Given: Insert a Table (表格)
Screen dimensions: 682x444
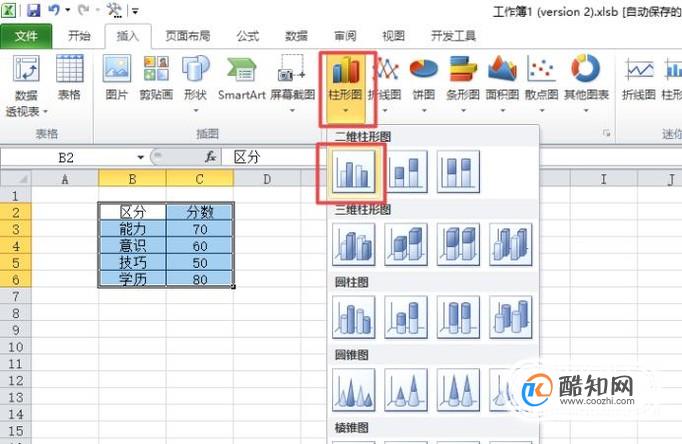Looking at the screenshot, I should 70,78.
